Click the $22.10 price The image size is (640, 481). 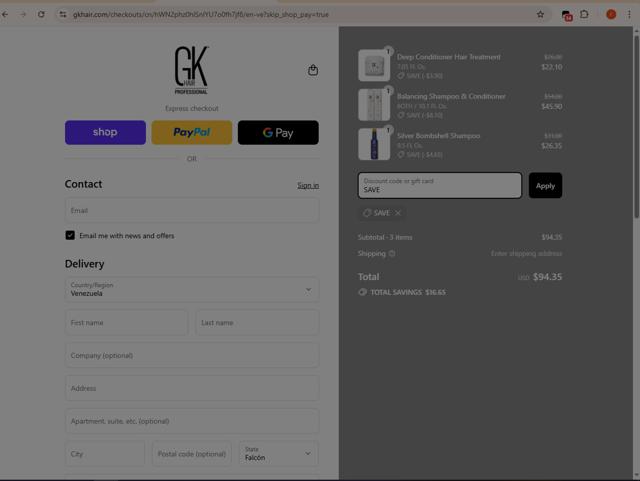(552, 67)
